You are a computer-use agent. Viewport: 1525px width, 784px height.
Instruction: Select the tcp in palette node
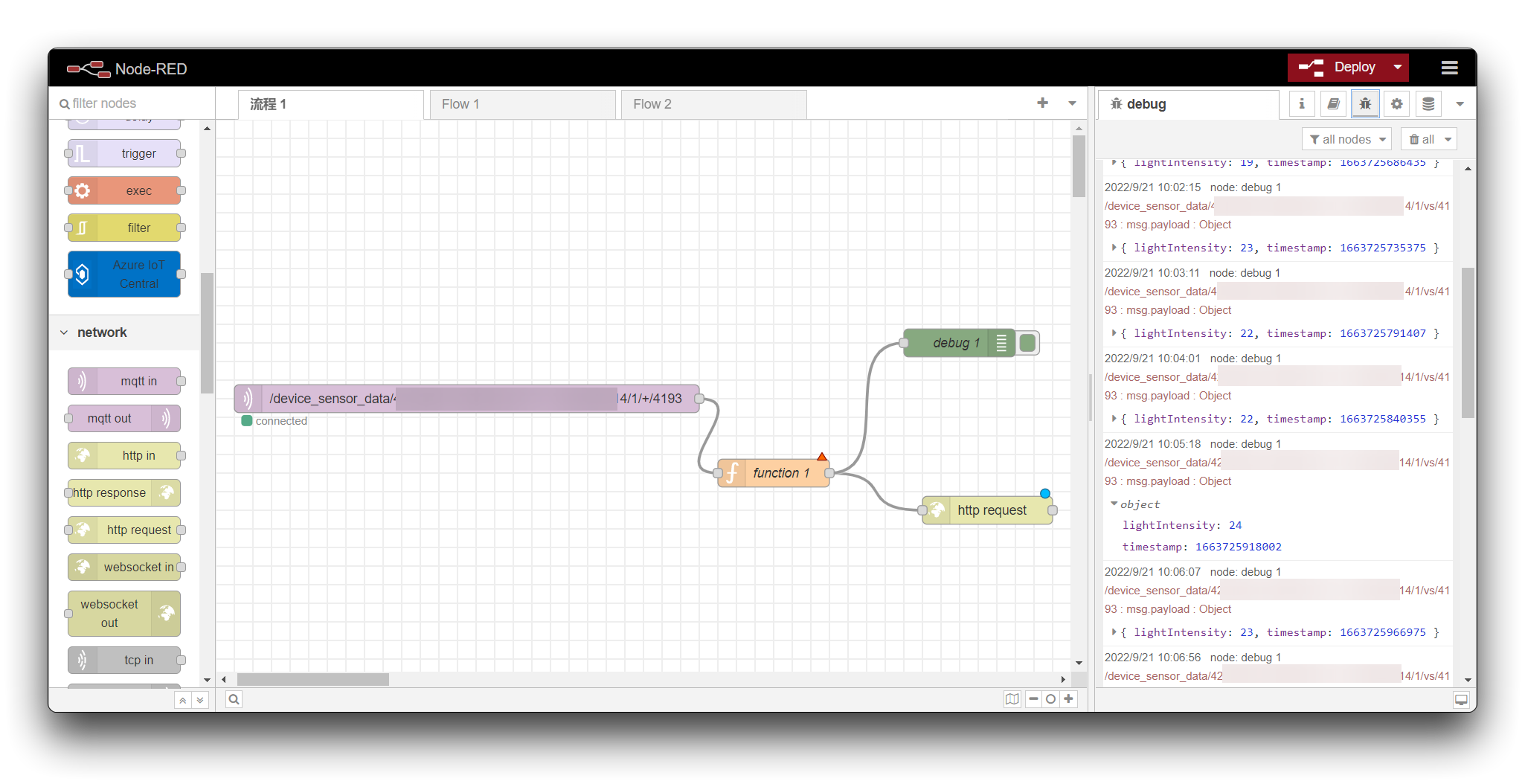pyautogui.click(x=124, y=660)
